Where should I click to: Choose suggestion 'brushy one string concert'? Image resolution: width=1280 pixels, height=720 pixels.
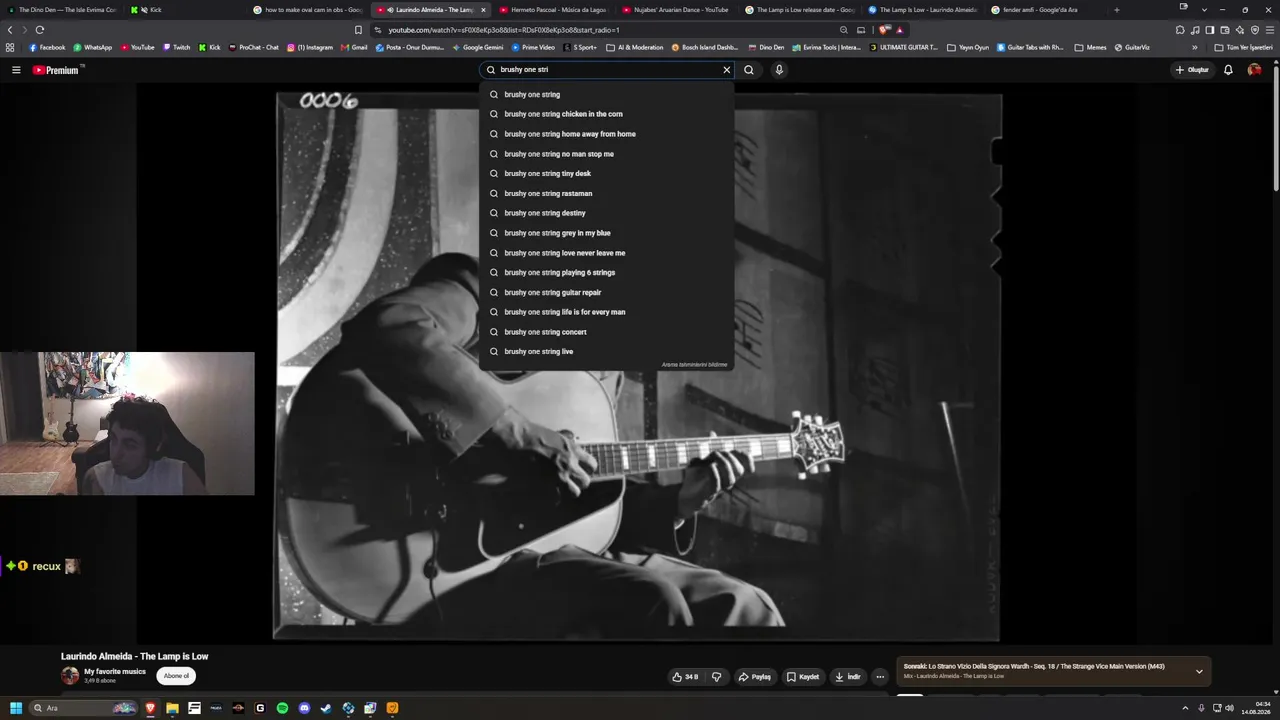(x=606, y=332)
